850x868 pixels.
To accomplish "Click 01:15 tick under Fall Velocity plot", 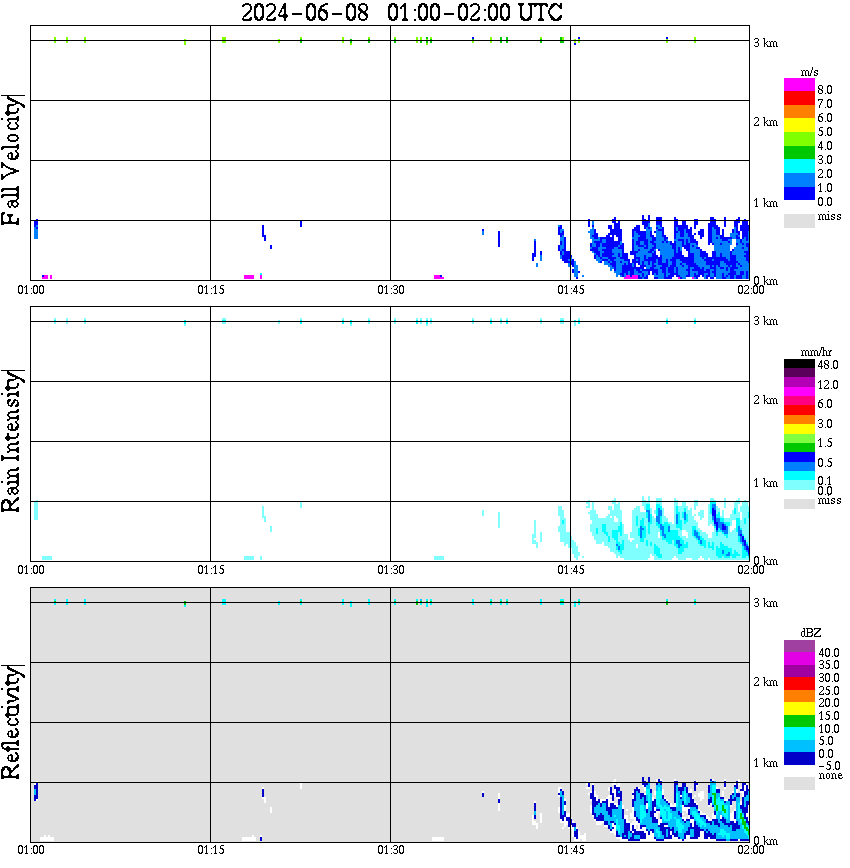I will click(x=210, y=290).
